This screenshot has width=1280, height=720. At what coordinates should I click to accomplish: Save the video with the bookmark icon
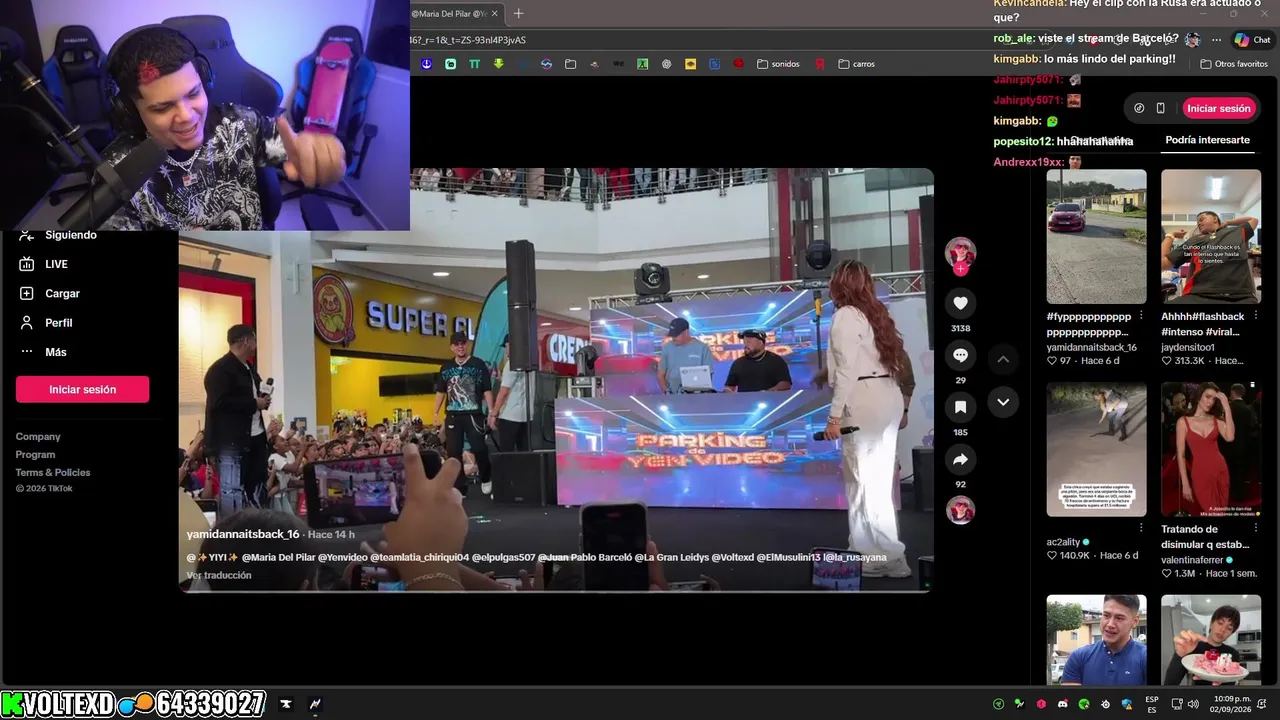pos(960,407)
